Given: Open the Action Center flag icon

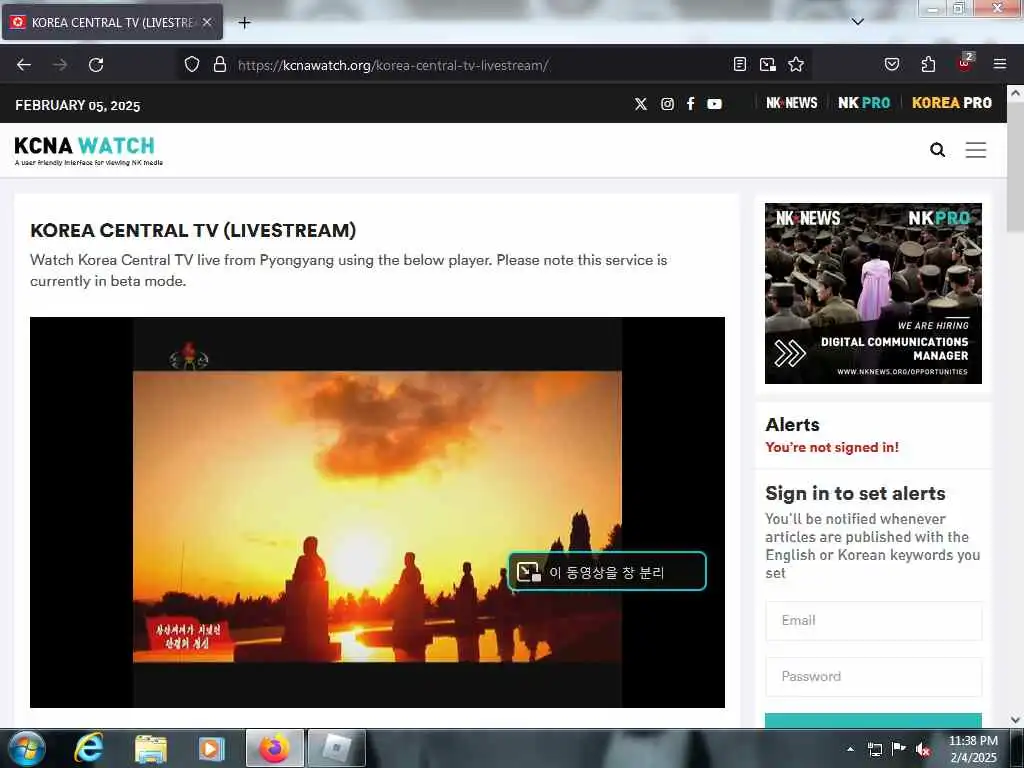Looking at the screenshot, I should coord(899,749).
